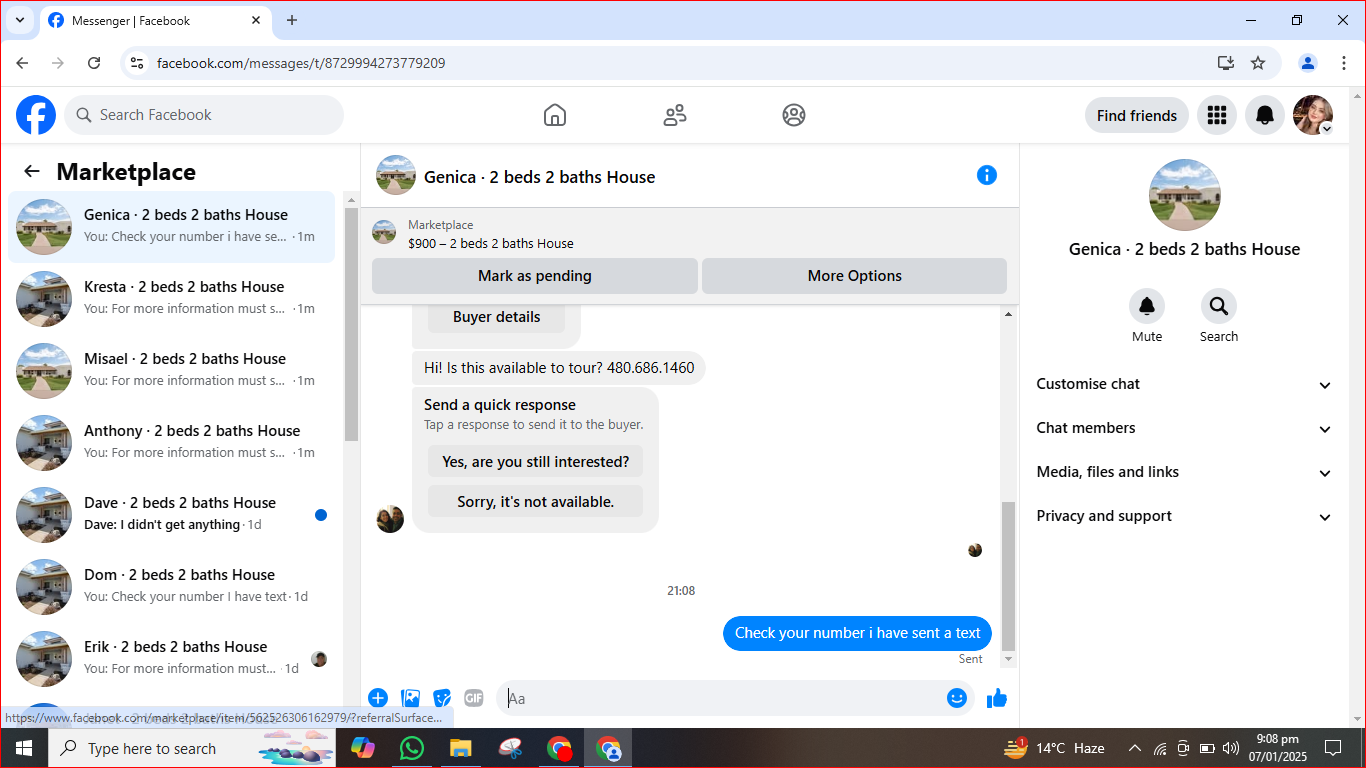Open the Anthony conversation

tap(171, 443)
